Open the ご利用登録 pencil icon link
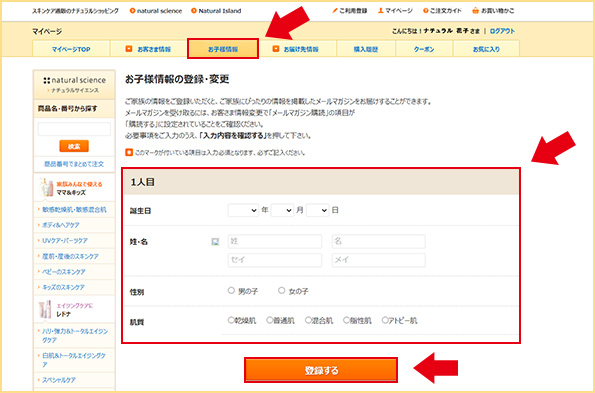The width and height of the screenshot is (595, 393). click(349, 11)
